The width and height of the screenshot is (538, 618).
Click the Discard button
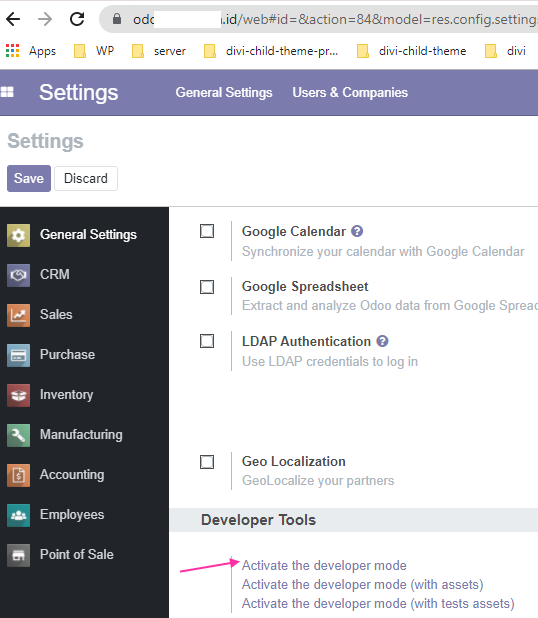[86, 179]
